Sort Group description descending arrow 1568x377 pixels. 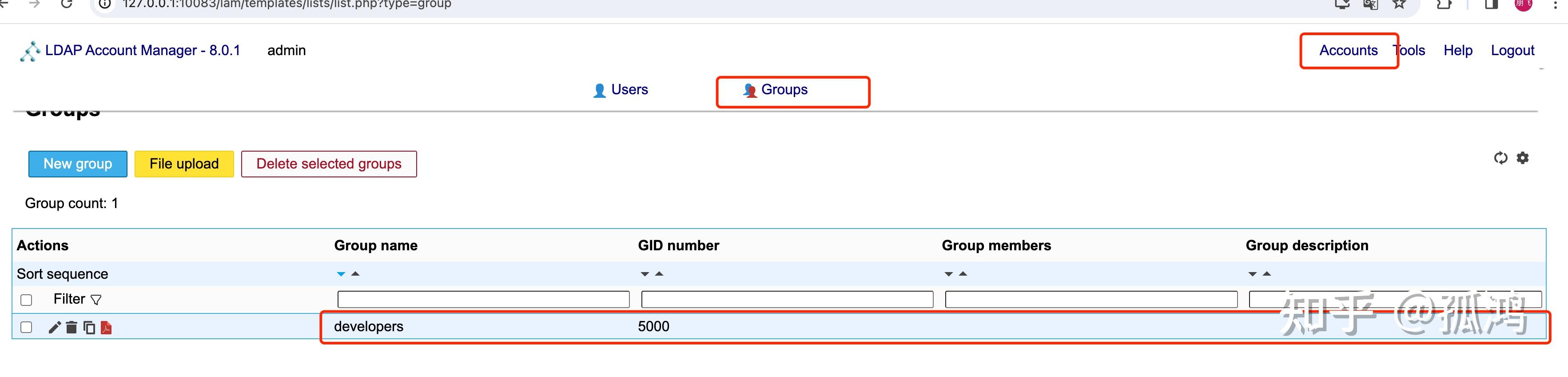tap(1252, 274)
